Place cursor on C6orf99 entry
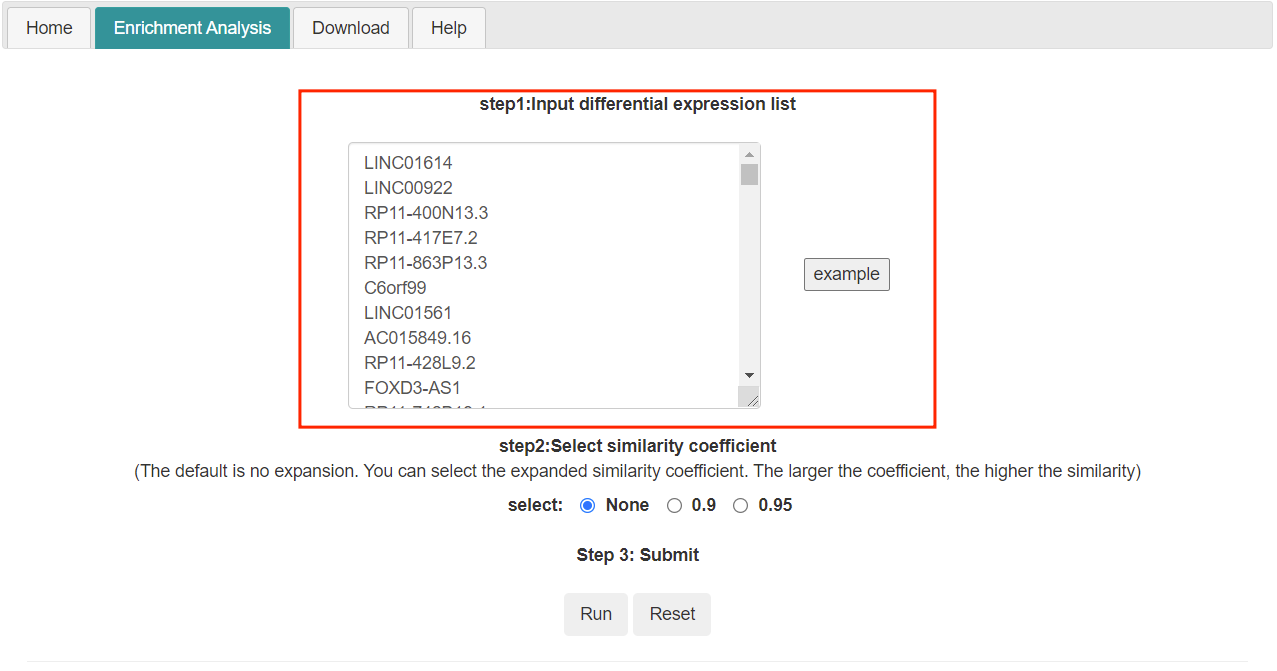Image resolution: width=1277 pixels, height=671 pixels. [x=395, y=287]
